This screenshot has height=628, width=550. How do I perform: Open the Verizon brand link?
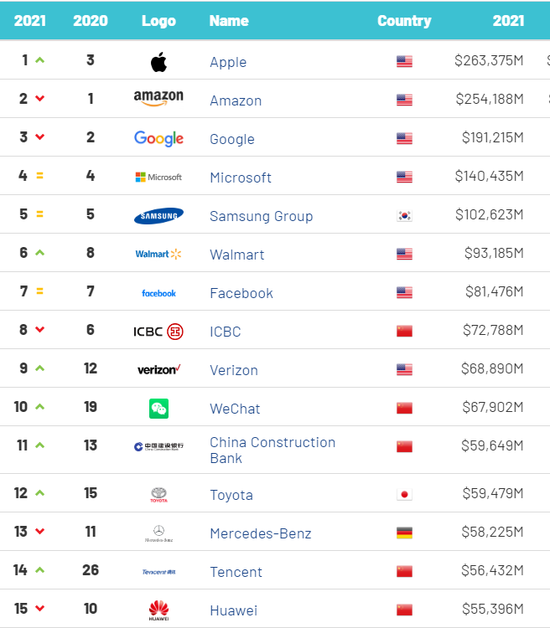(x=234, y=370)
